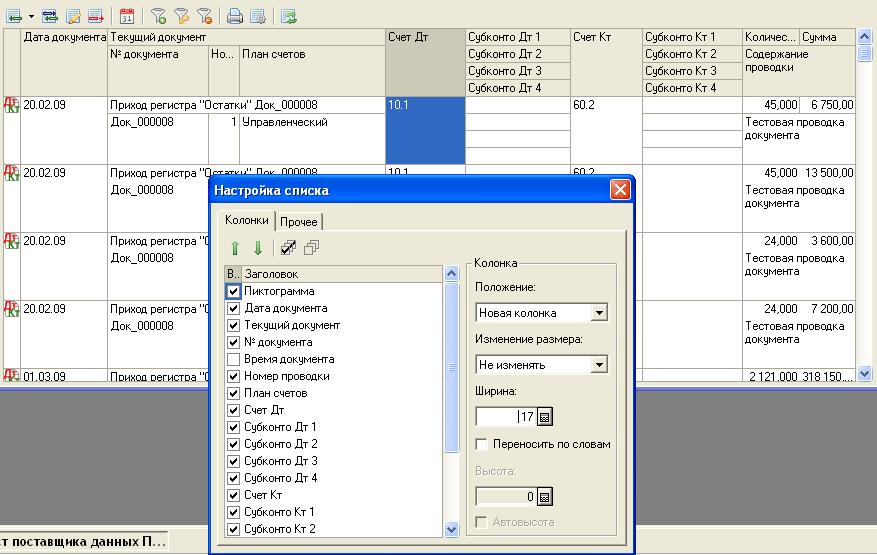Open the 'Положение' dropdown list
Screen dimensions: 877x555
tap(599, 313)
